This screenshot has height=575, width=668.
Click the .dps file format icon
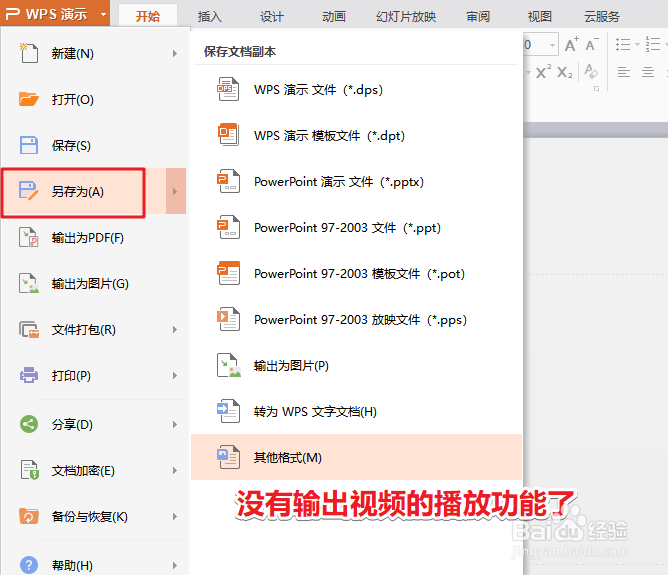(228, 89)
